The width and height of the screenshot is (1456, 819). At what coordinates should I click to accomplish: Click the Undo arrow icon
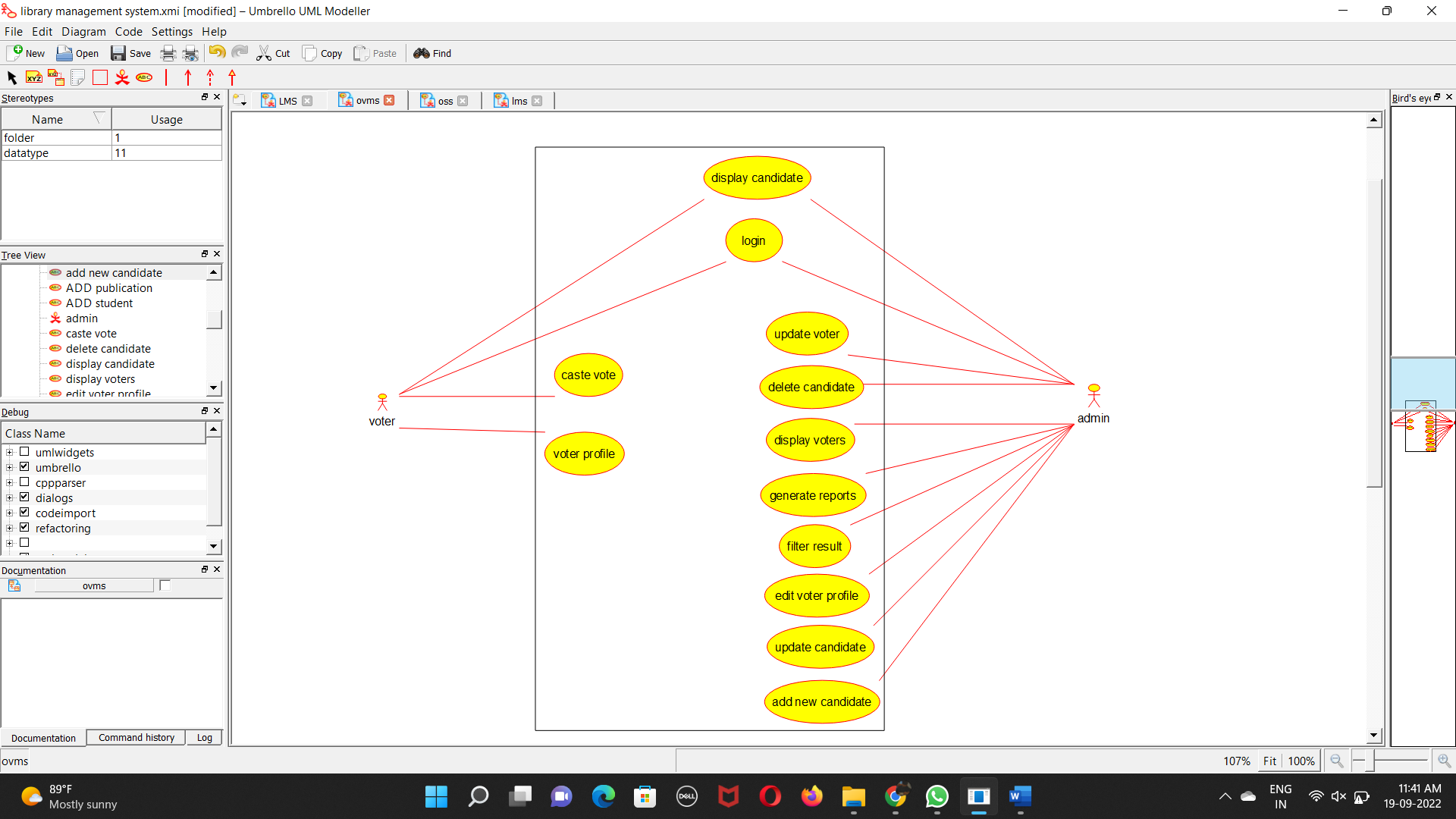point(217,53)
